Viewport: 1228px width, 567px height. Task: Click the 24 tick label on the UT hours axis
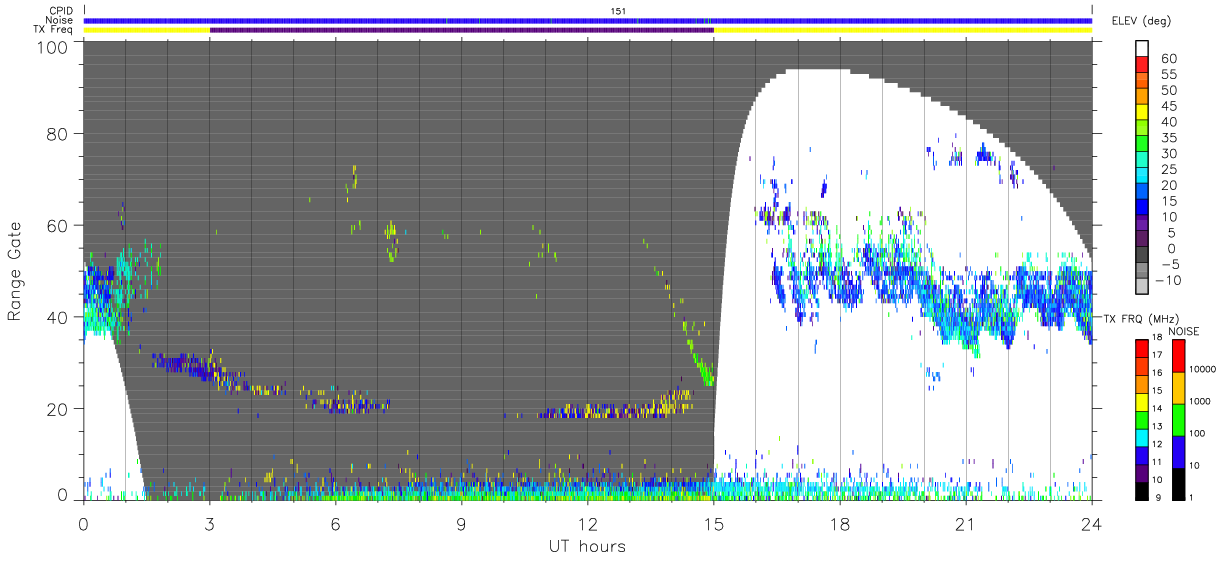(1091, 523)
